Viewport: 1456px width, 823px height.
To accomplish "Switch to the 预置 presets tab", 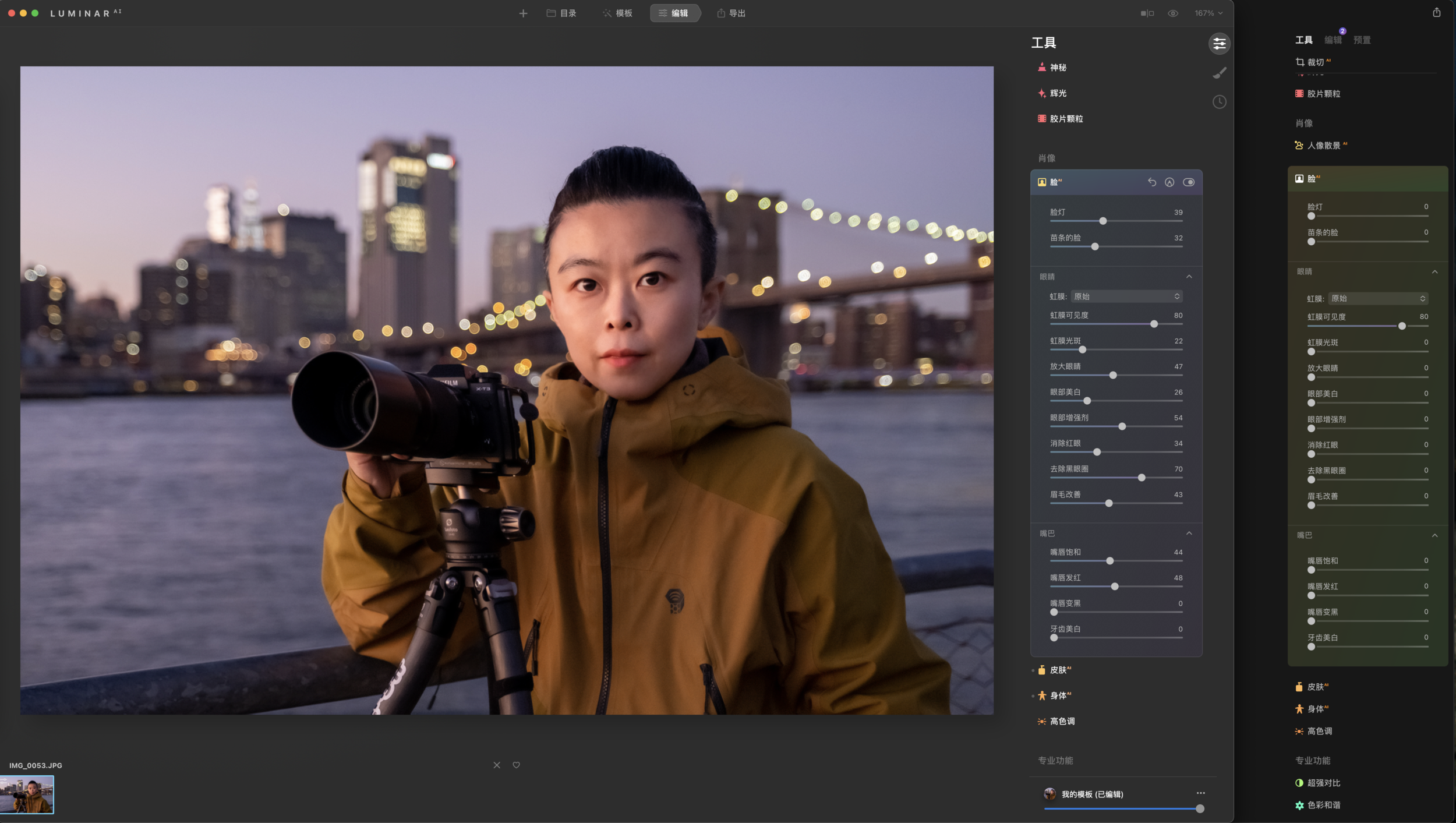I will [1363, 39].
